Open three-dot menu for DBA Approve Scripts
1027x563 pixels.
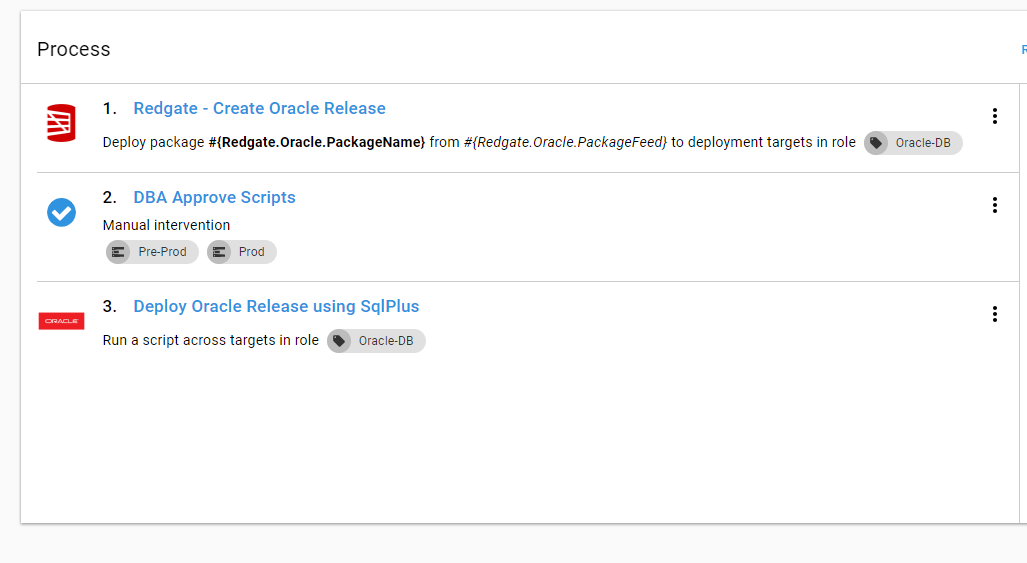994,205
